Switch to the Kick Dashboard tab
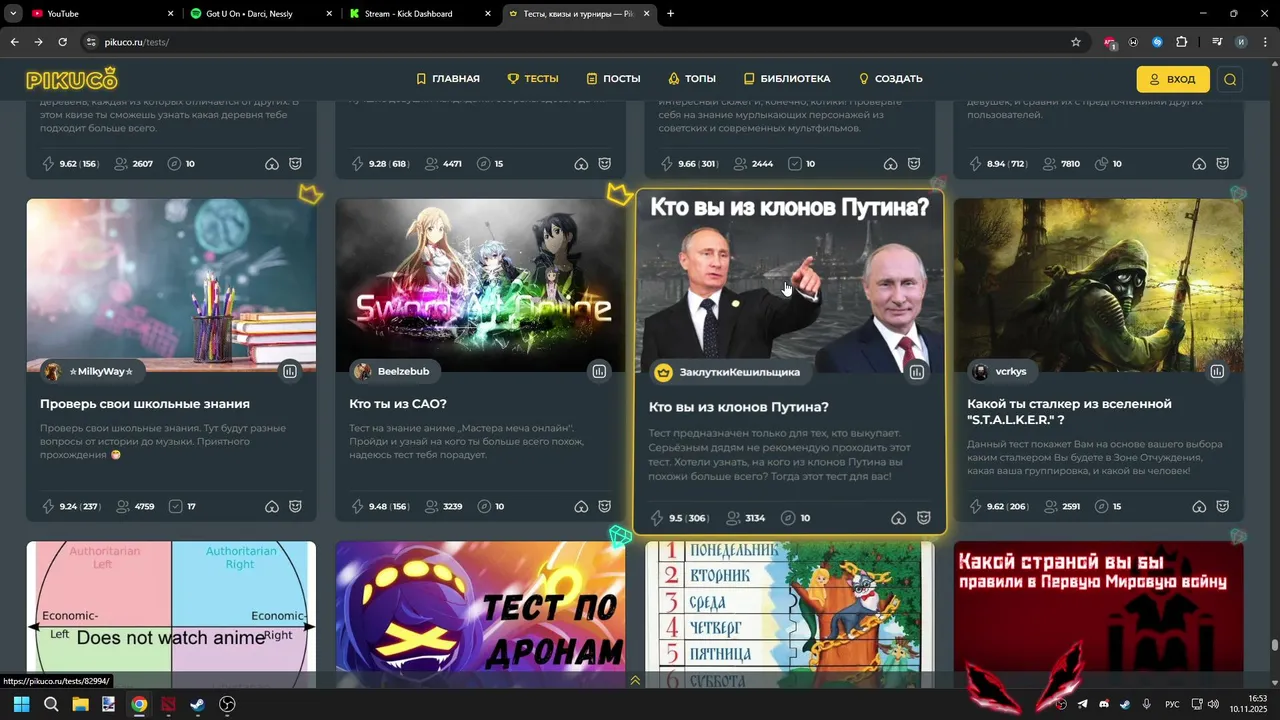 (x=420, y=14)
